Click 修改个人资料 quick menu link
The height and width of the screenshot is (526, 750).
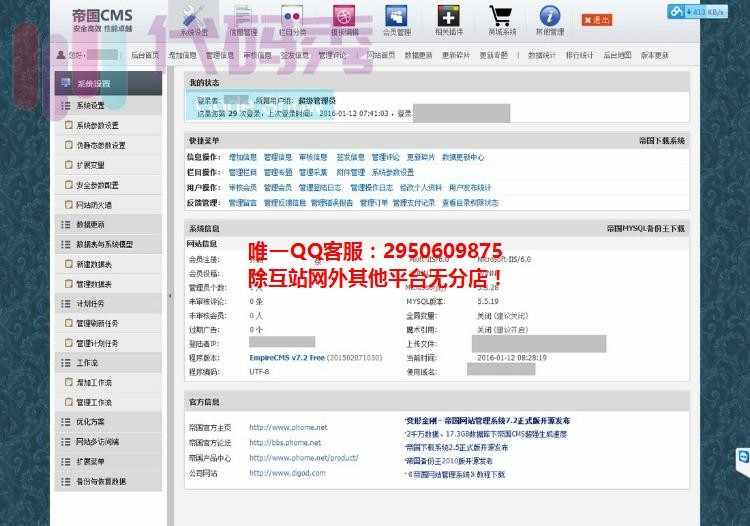421,187
